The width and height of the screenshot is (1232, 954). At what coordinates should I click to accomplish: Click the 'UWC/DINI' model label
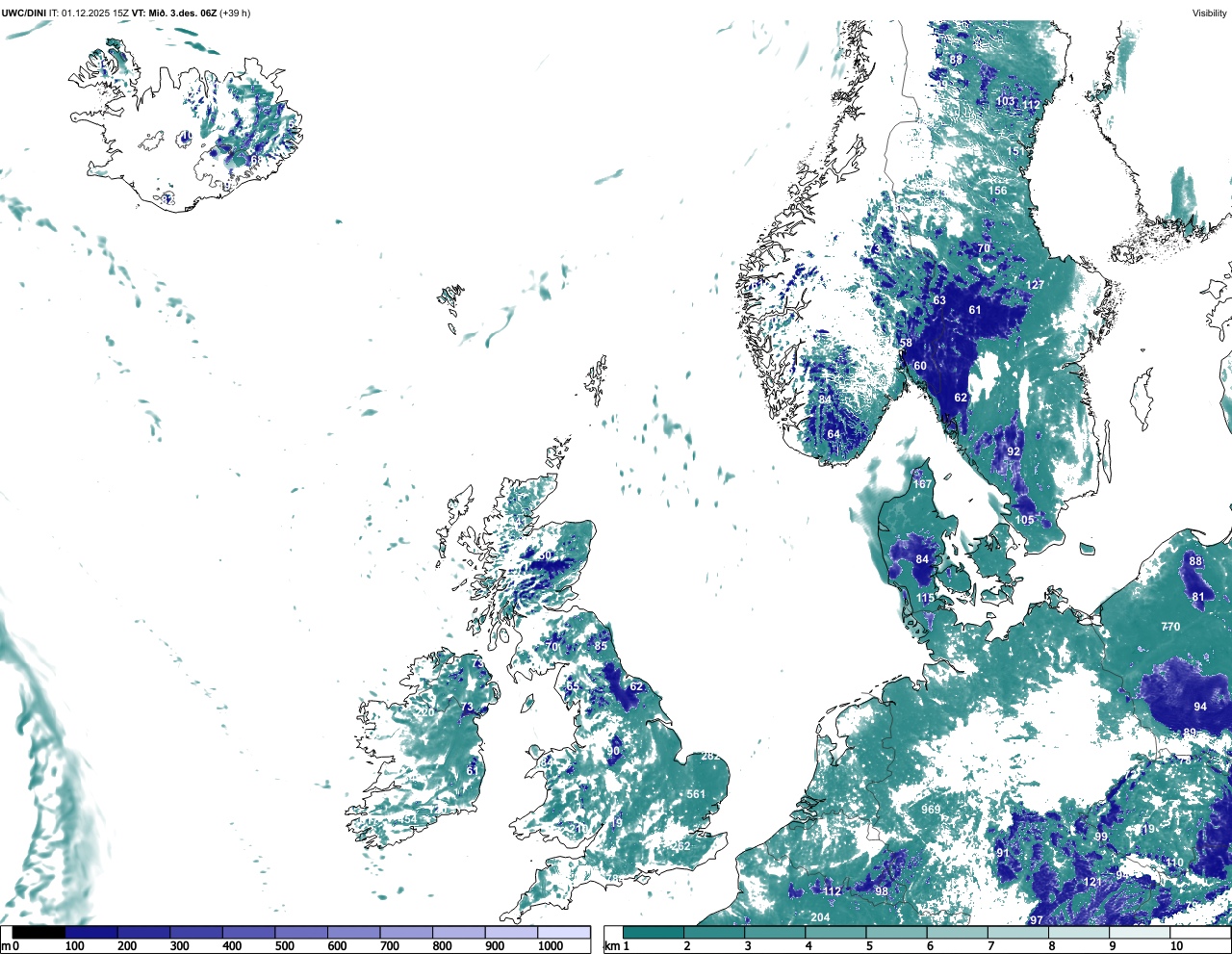point(23,13)
